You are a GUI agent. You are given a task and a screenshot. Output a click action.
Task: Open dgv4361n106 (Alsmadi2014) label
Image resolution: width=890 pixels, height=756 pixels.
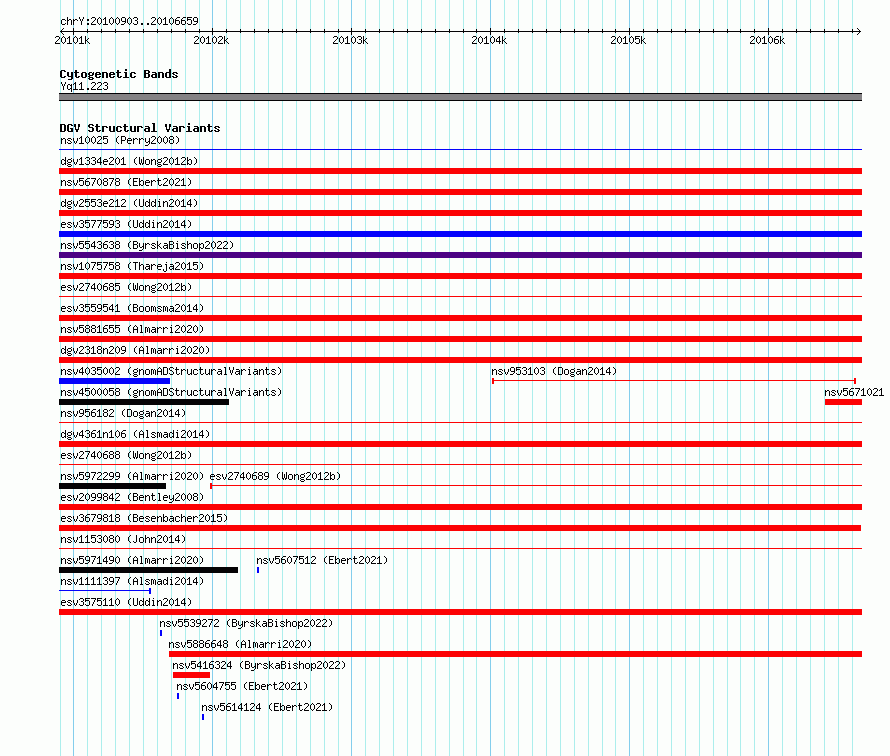pyautogui.click(x=135, y=434)
